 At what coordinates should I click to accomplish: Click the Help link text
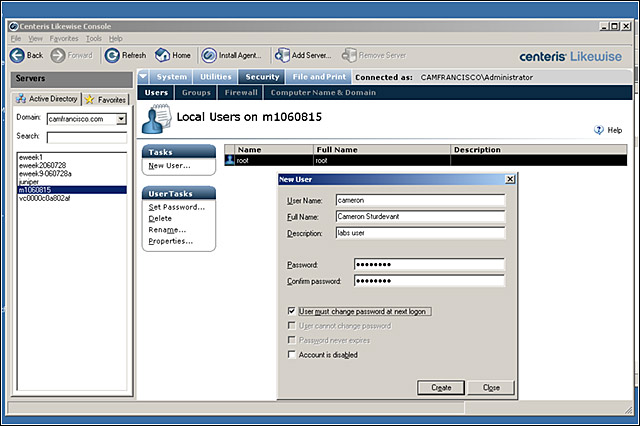pos(614,130)
